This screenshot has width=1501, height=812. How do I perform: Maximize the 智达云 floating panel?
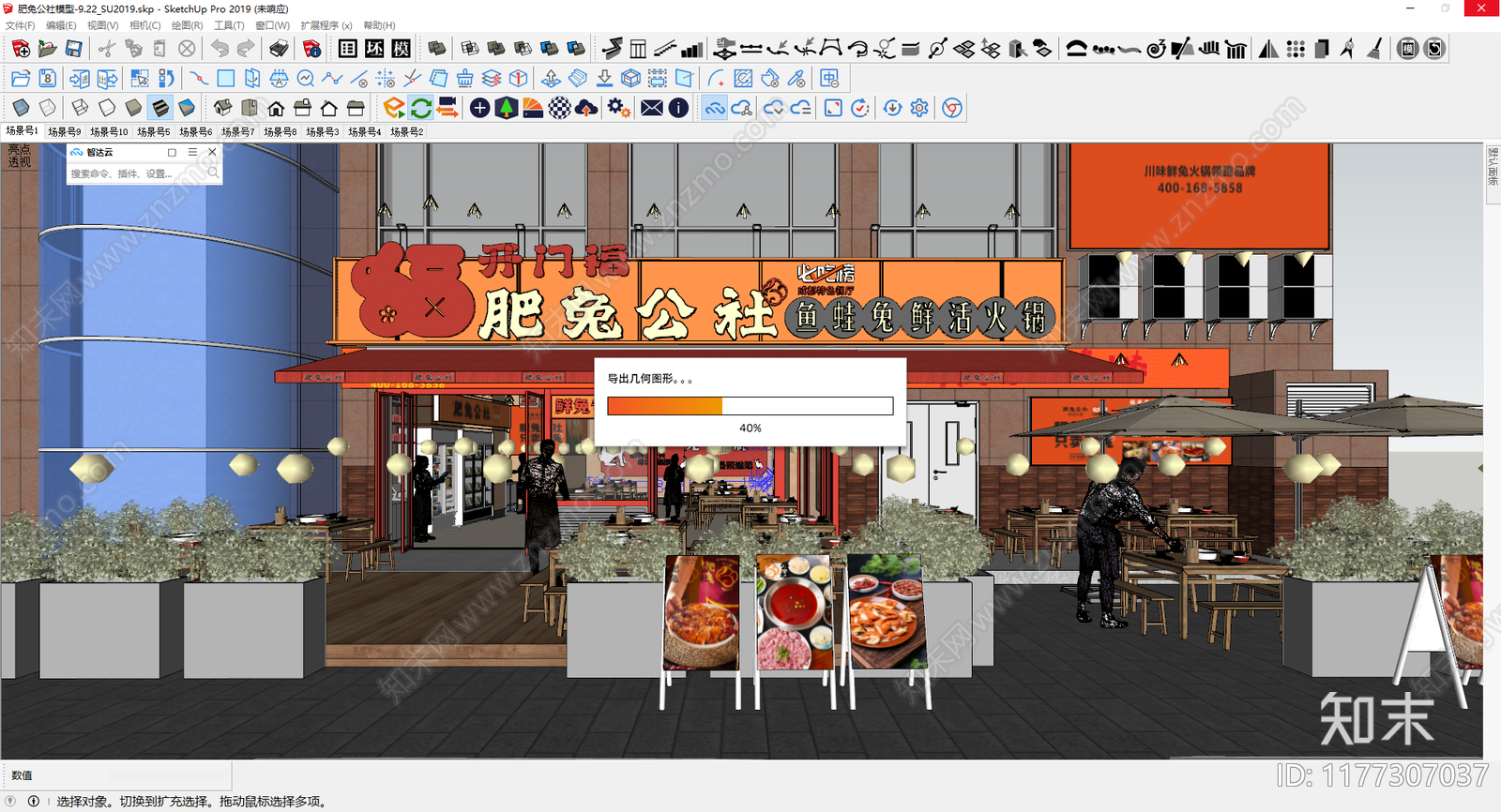click(x=172, y=152)
